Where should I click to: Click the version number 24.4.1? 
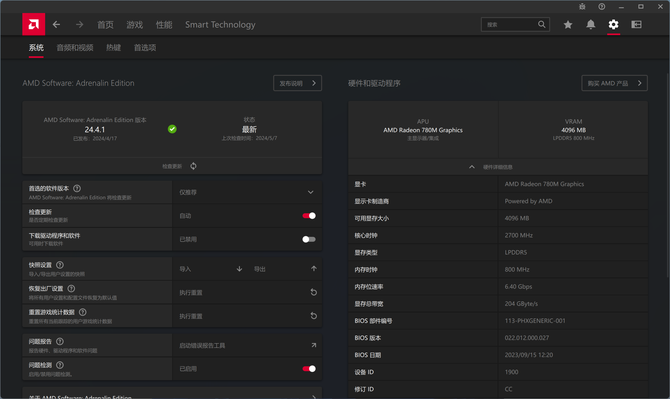pyautogui.click(x=95, y=129)
